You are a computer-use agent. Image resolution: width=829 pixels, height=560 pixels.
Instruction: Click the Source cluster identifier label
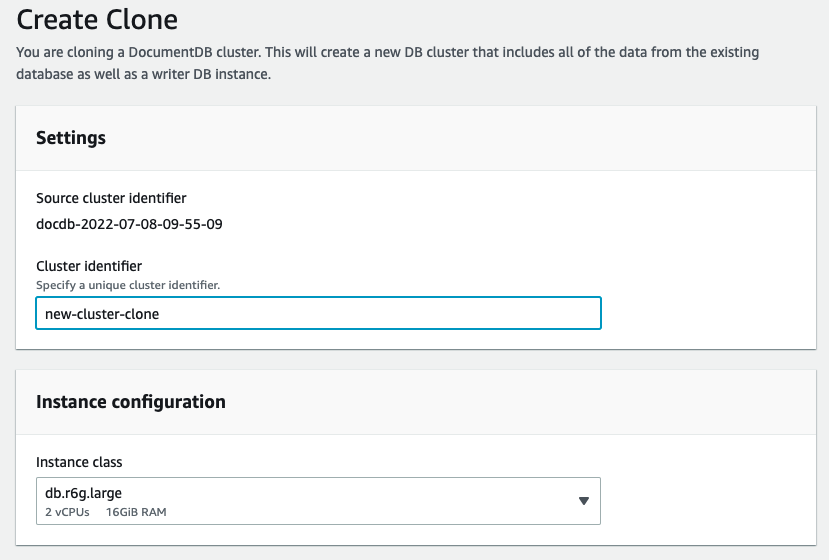click(x=111, y=198)
